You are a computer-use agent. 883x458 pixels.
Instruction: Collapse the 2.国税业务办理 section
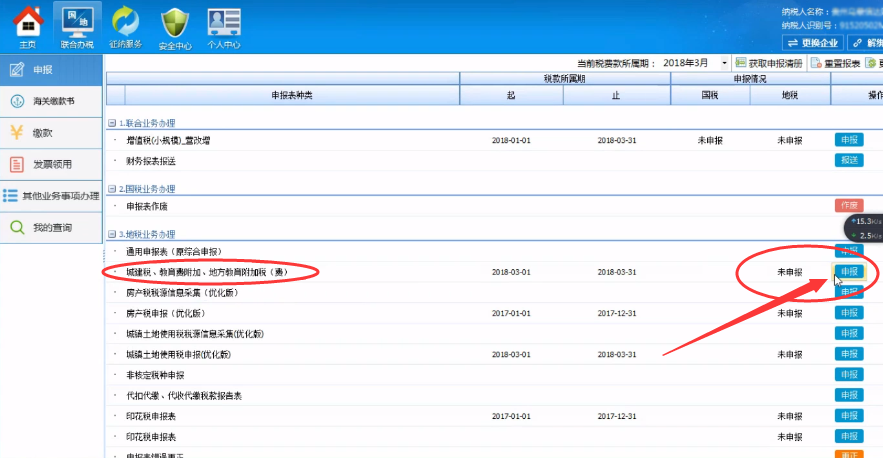point(112,188)
